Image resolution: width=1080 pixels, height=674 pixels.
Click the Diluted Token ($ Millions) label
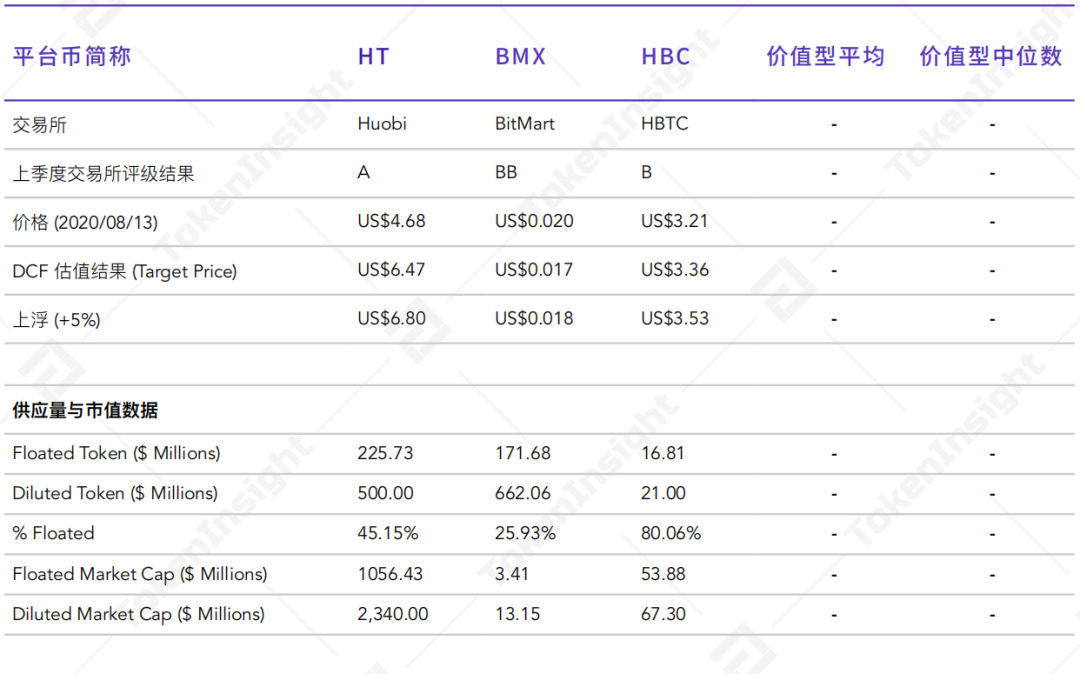click(115, 494)
